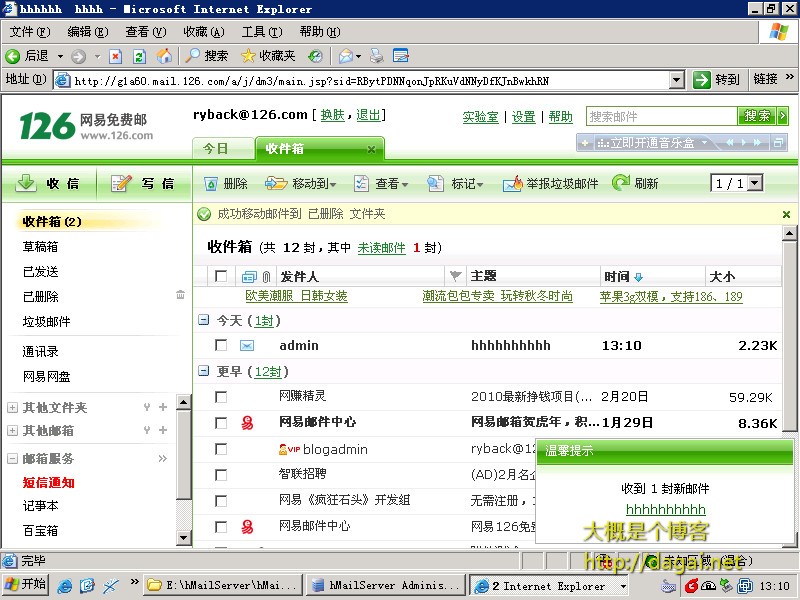Click the 刷新 refresh icon
The image size is (800, 600).
pos(621,183)
